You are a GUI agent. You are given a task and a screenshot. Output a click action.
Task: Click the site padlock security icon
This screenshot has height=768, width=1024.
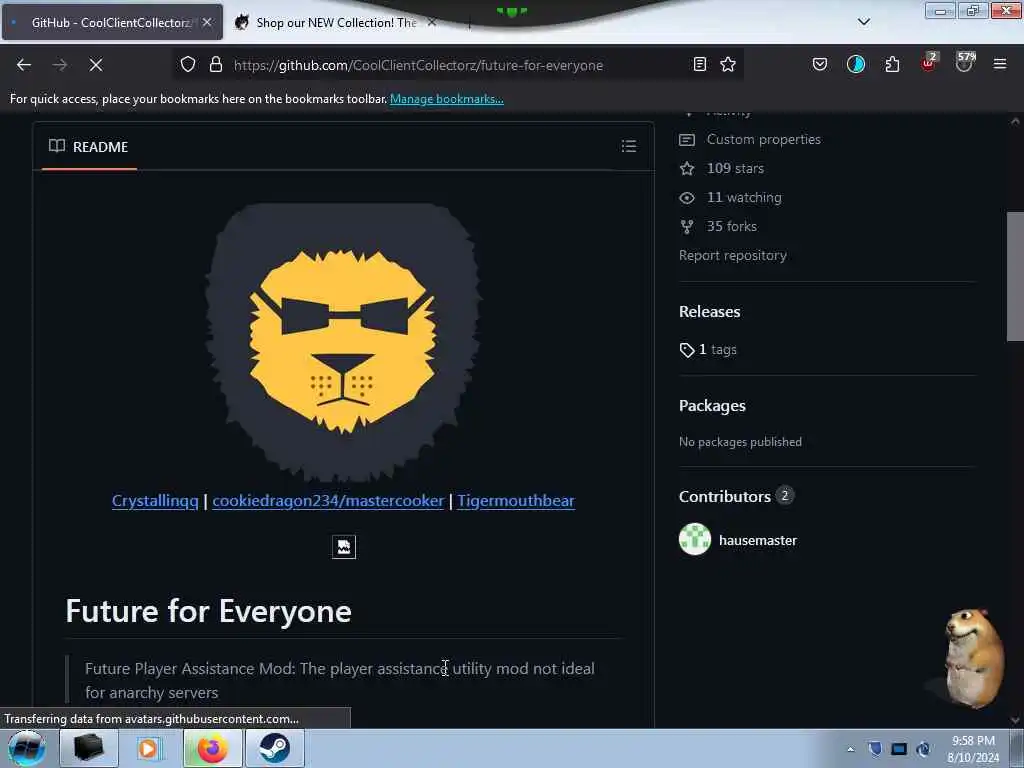(x=216, y=64)
